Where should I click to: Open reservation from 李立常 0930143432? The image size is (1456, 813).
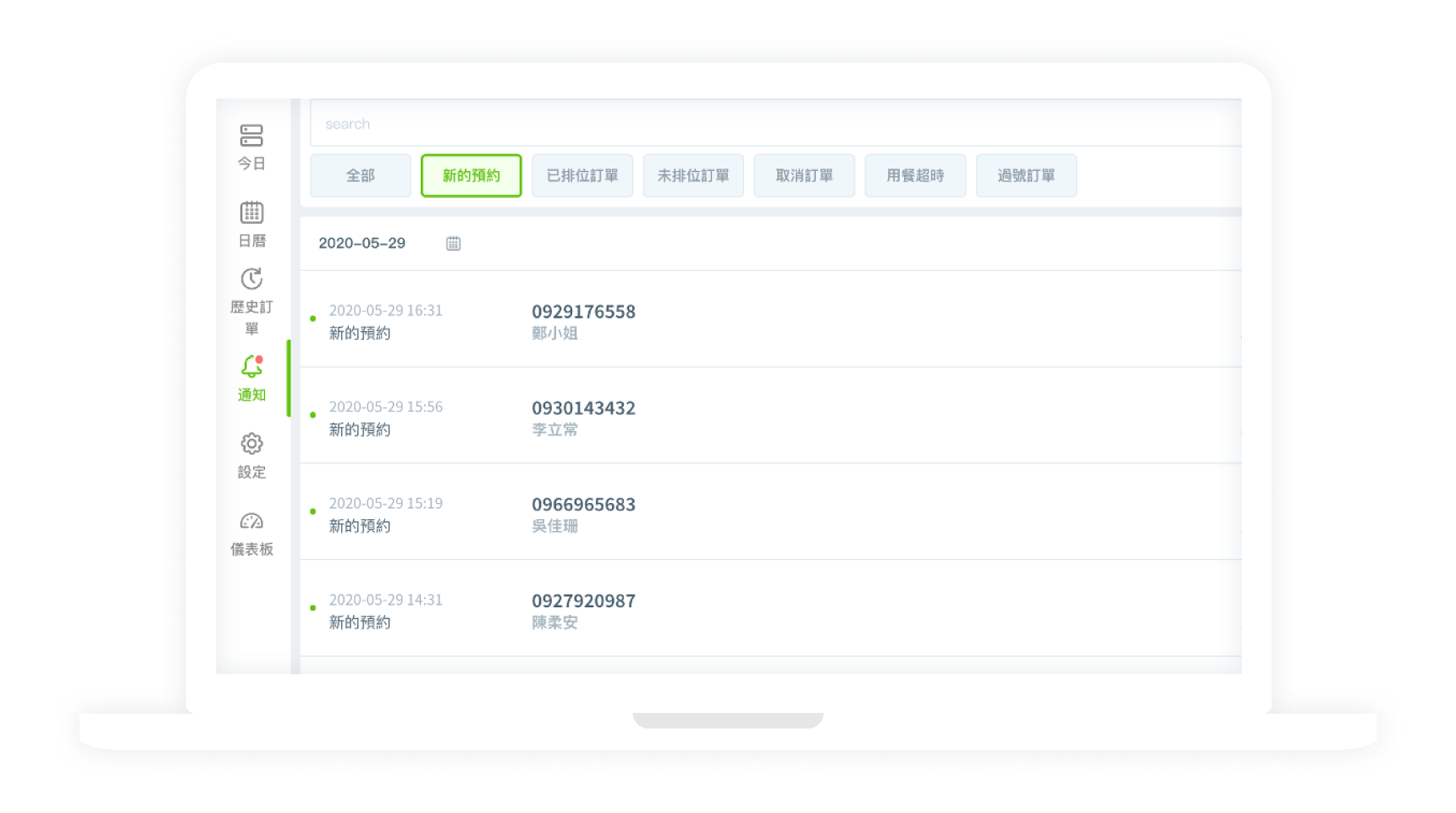tap(583, 417)
